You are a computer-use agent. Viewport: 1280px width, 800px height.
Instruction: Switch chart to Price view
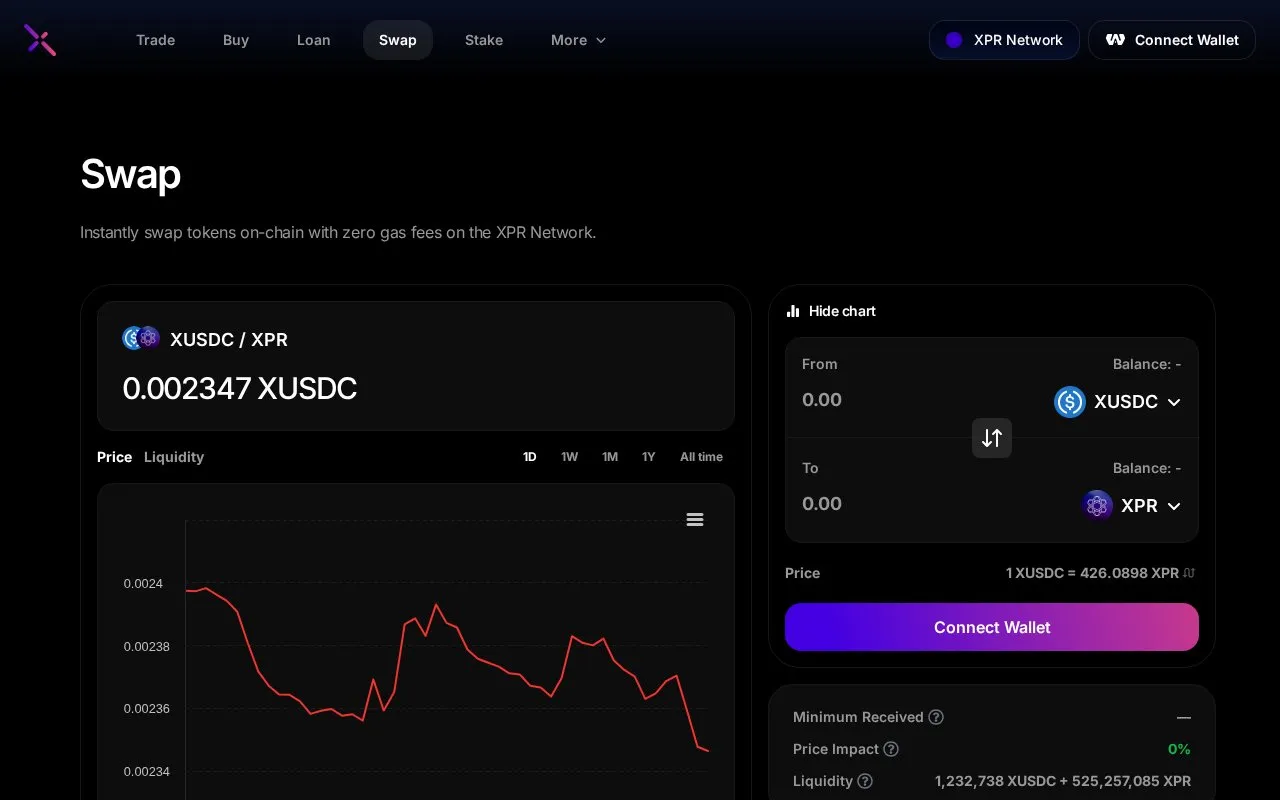(114, 457)
